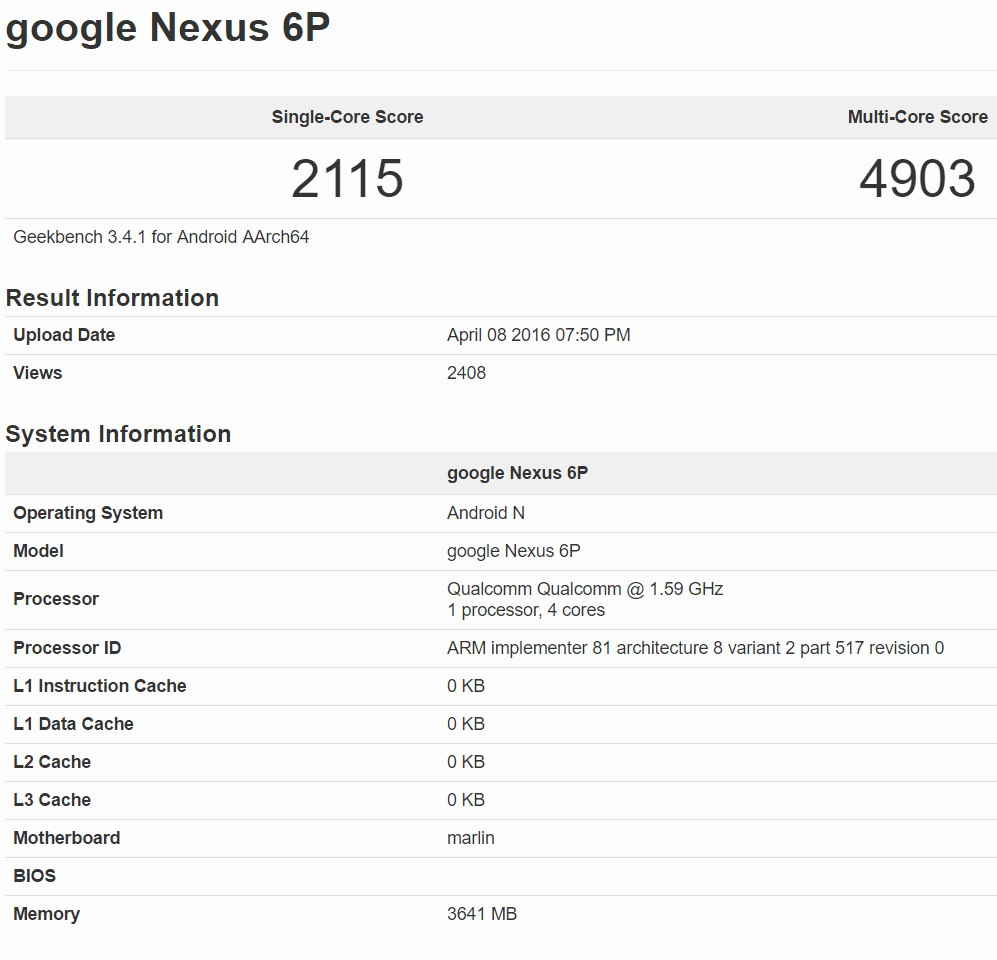
Task: Select the L1 Instruction Cache label
Action: [x=100, y=686]
